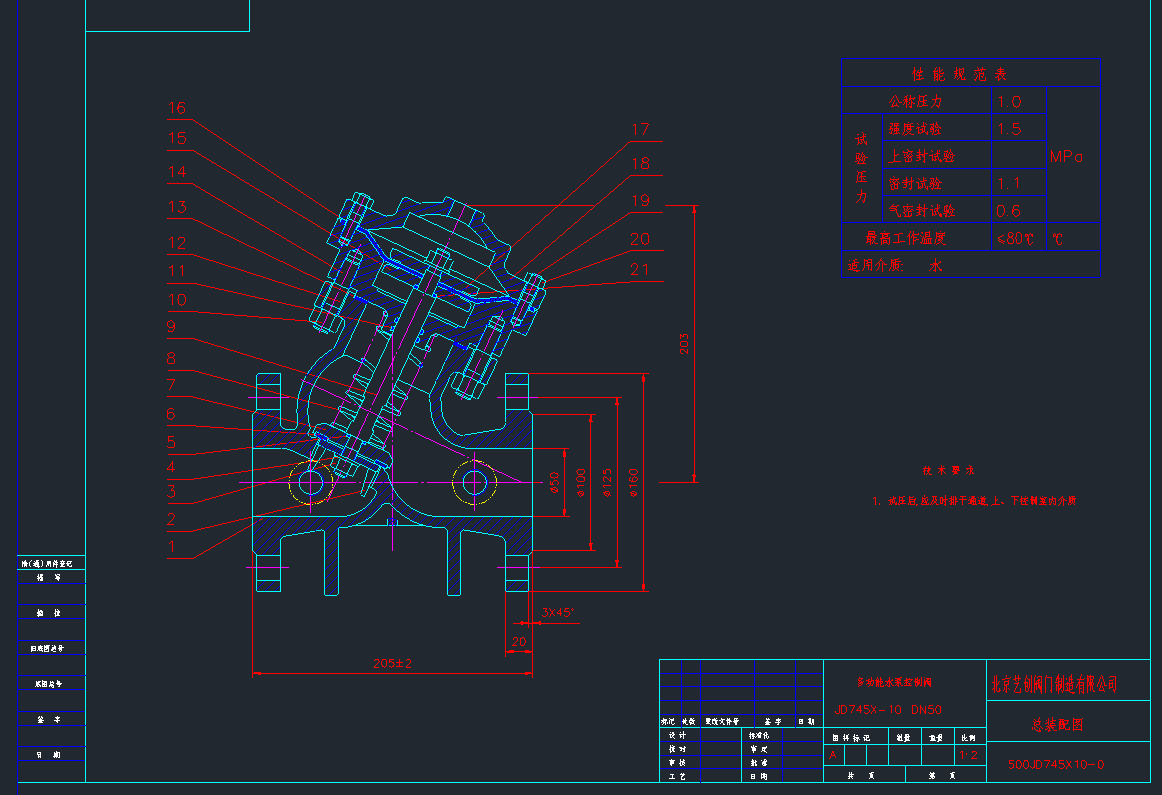Click the ≤80℃ temperature value
Screen dimensions: 1162x795
1014,239
